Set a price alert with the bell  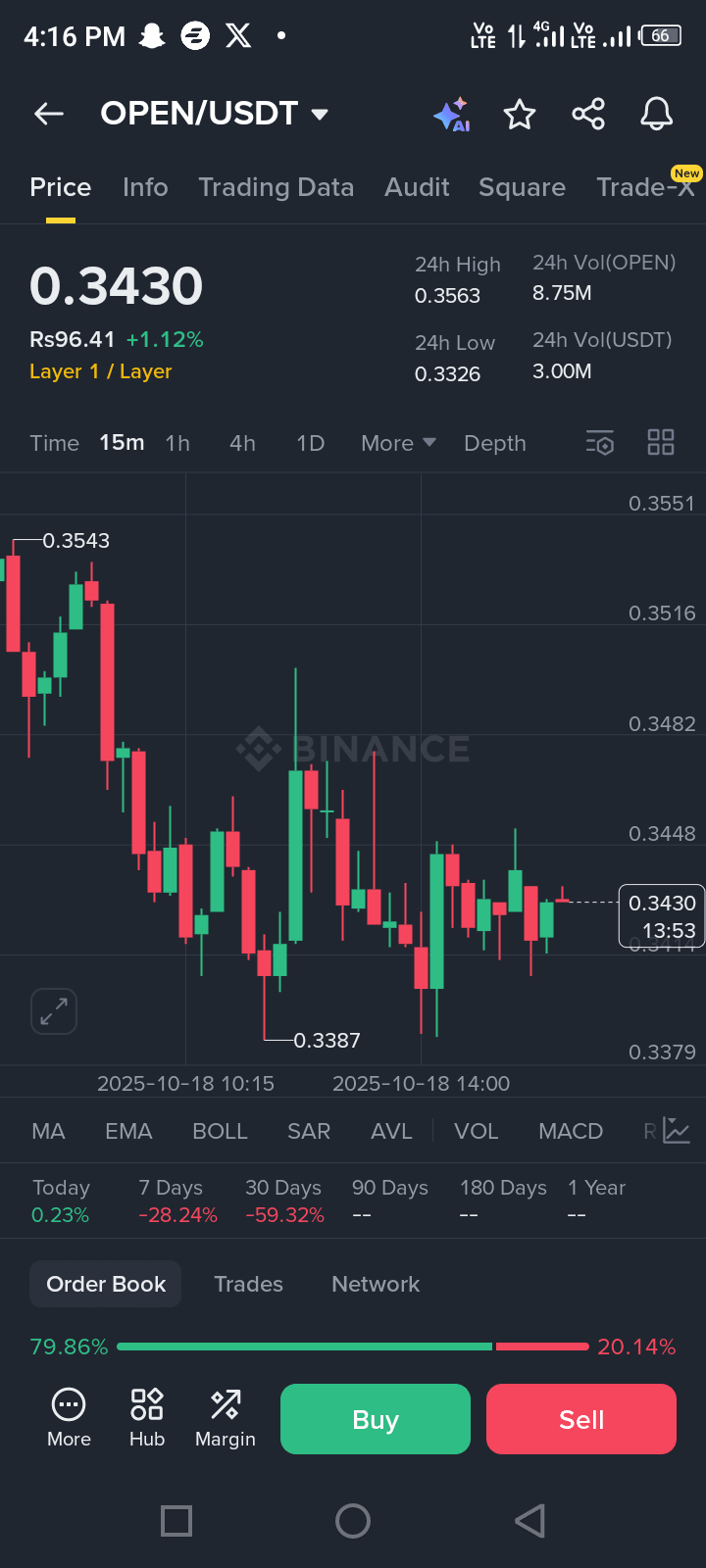pyautogui.click(x=657, y=115)
